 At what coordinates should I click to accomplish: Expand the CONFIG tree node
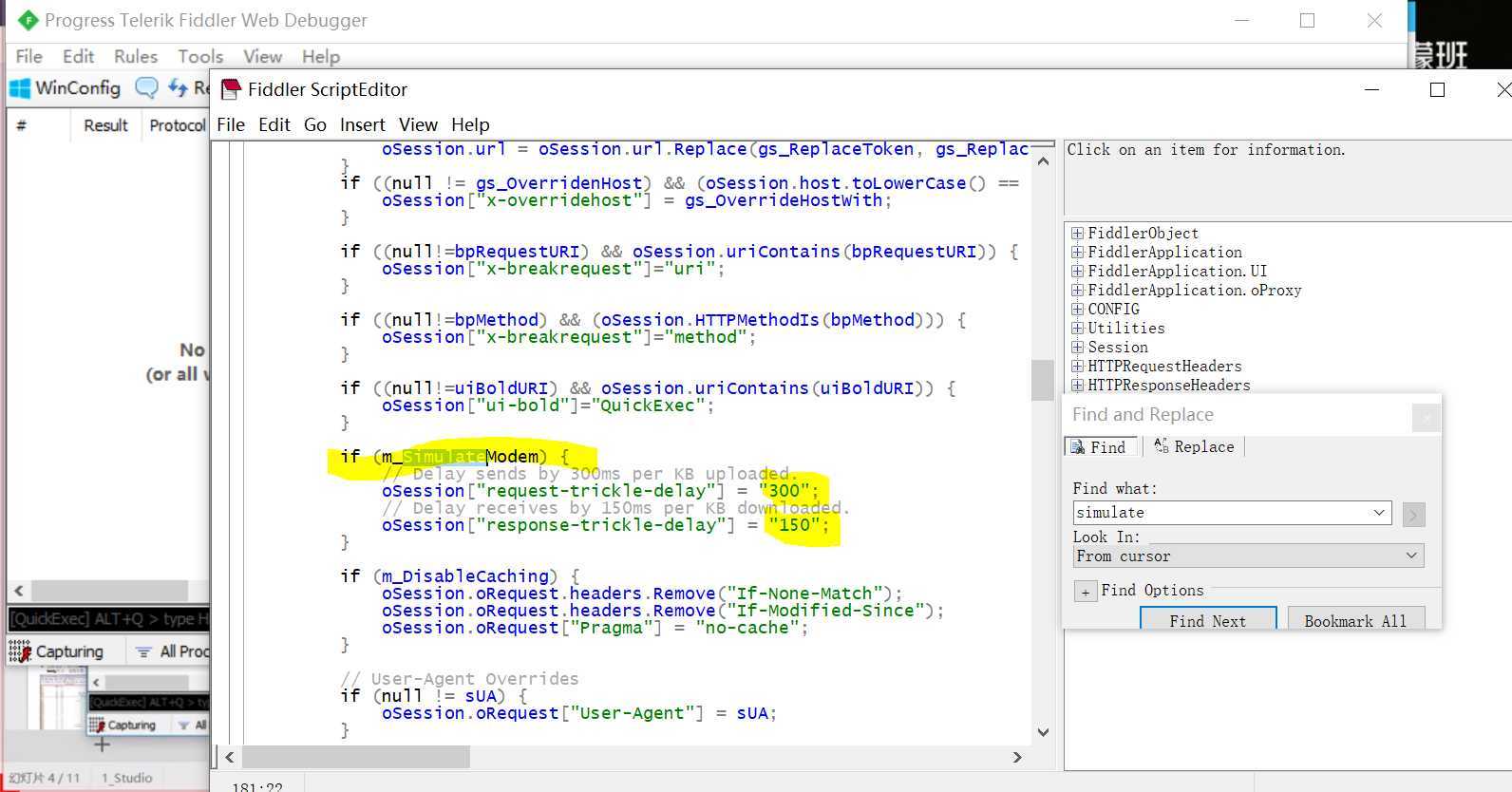1077,309
